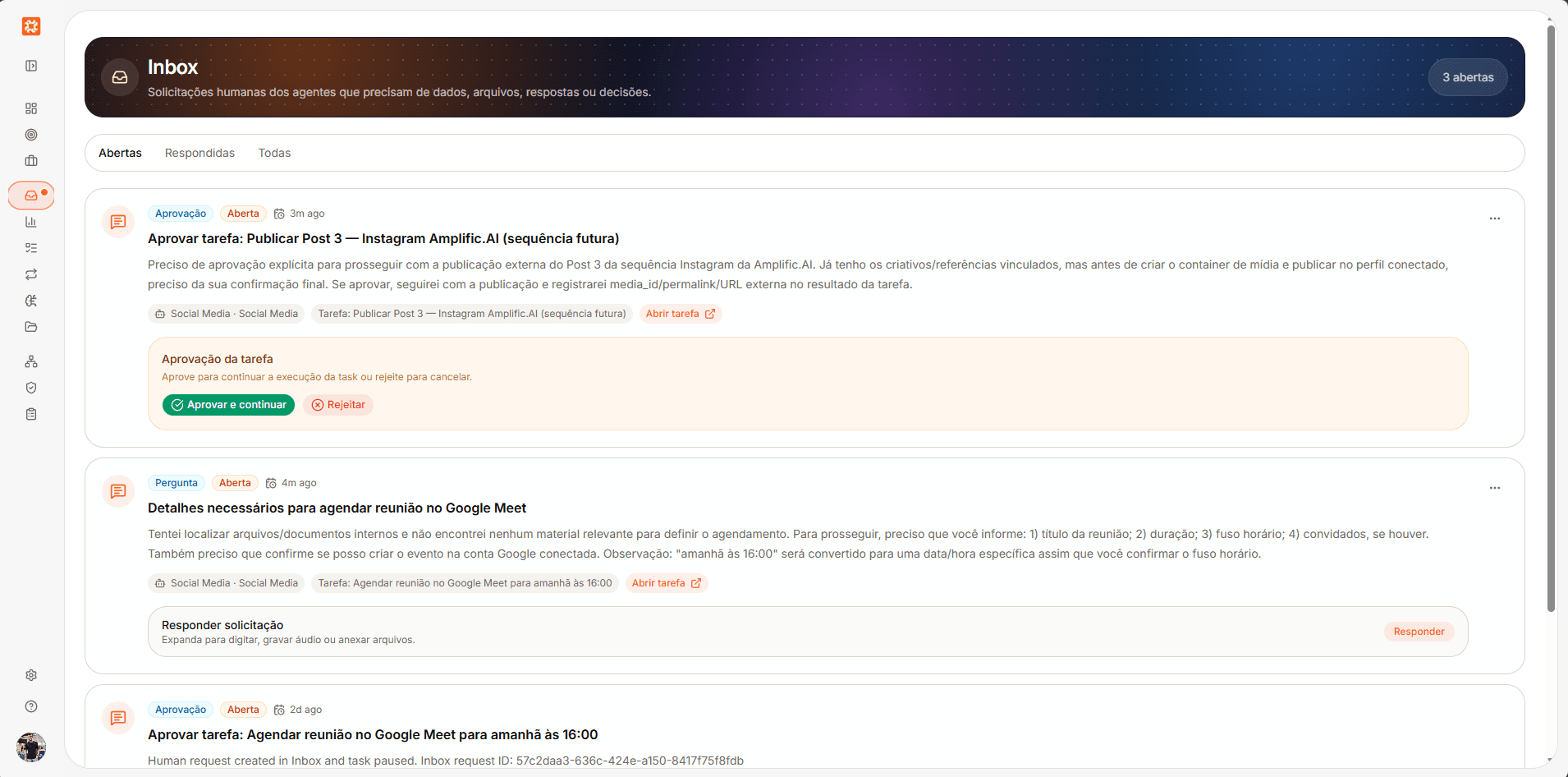Open the folder icon in sidebar
The height and width of the screenshot is (777, 1568).
tap(31, 327)
